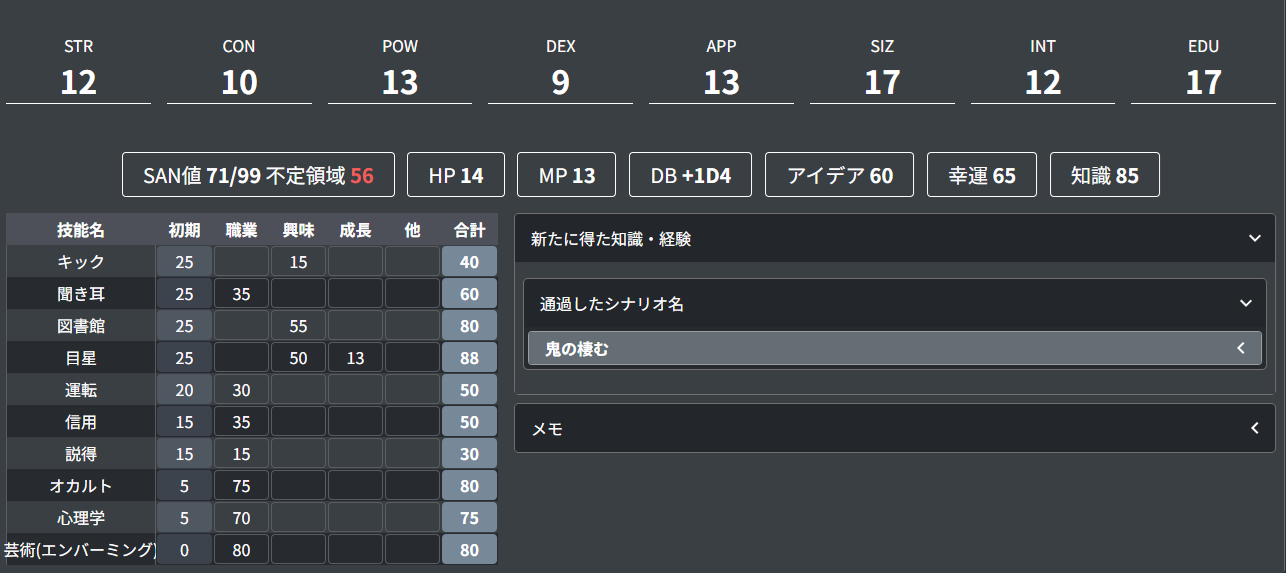Click the SAN値 71/99 status box
1286x573 pixels.
click(258, 176)
